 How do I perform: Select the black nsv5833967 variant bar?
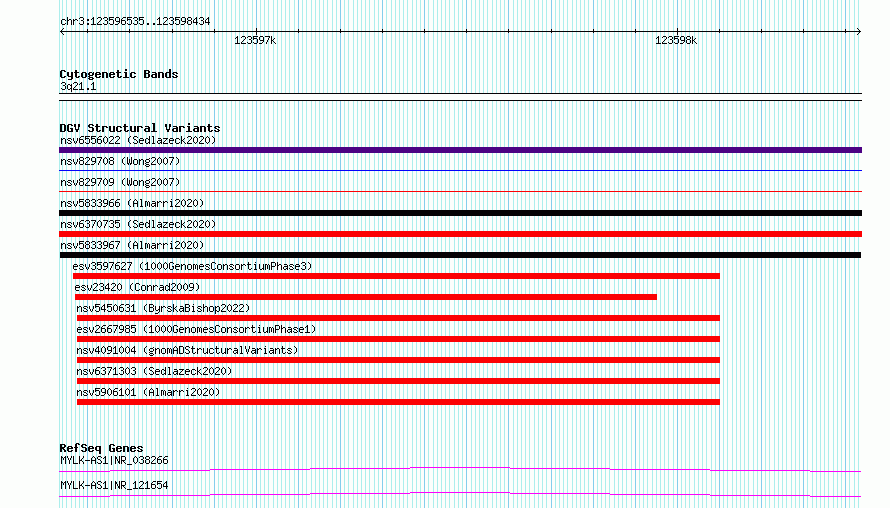460,255
